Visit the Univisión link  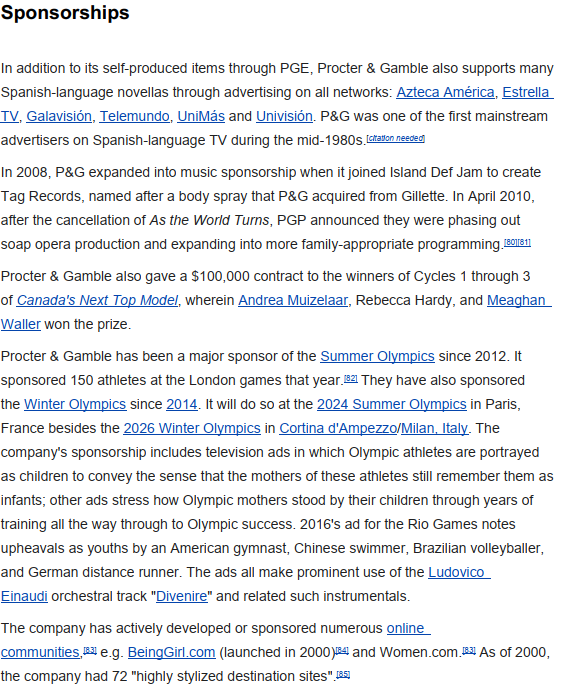(284, 116)
